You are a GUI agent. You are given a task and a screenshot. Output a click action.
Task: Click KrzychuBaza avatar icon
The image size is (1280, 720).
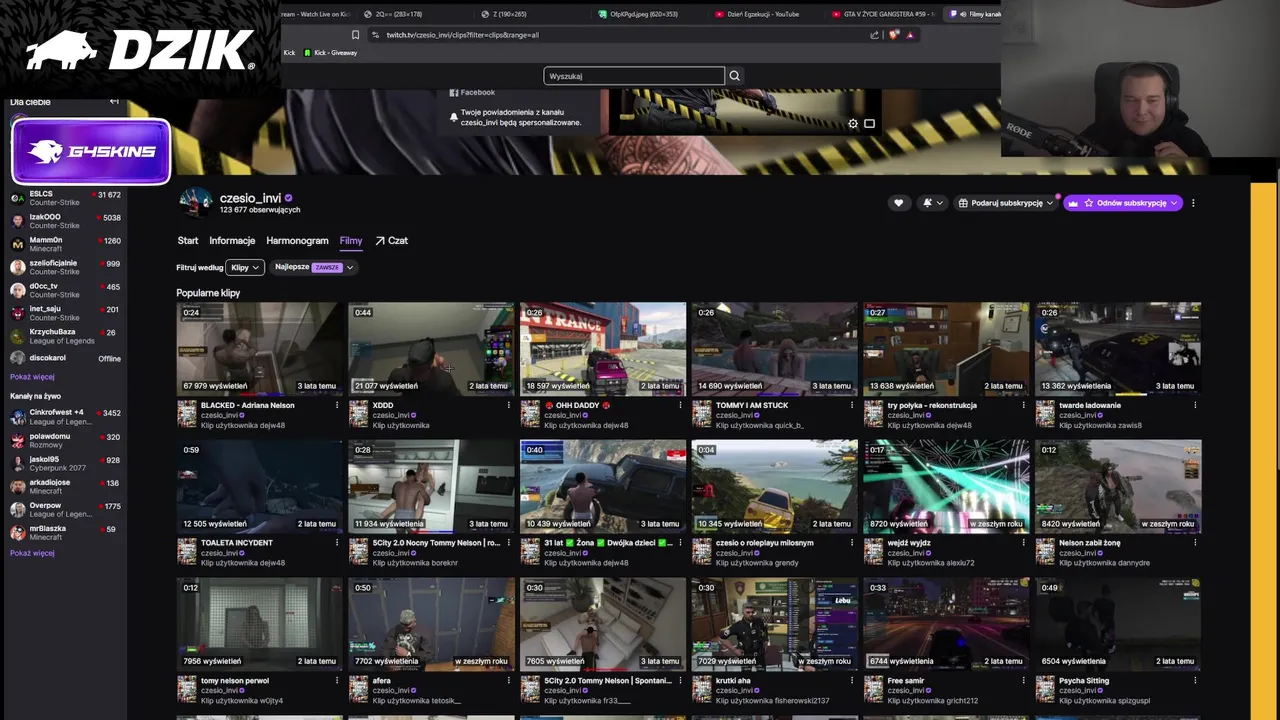pos(17,336)
